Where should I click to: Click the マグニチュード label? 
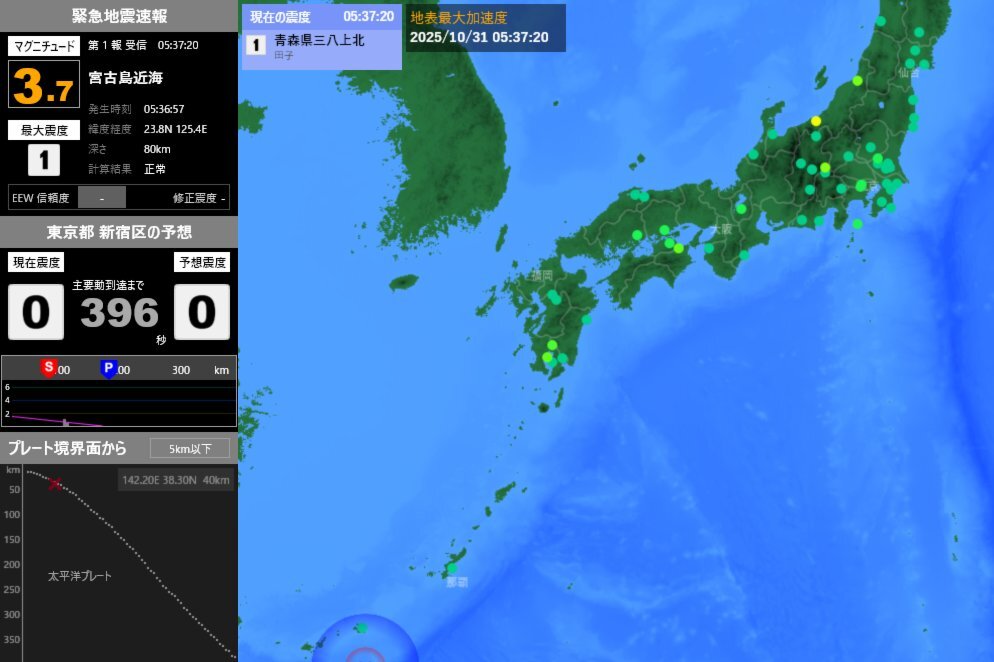[x=44, y=46]
